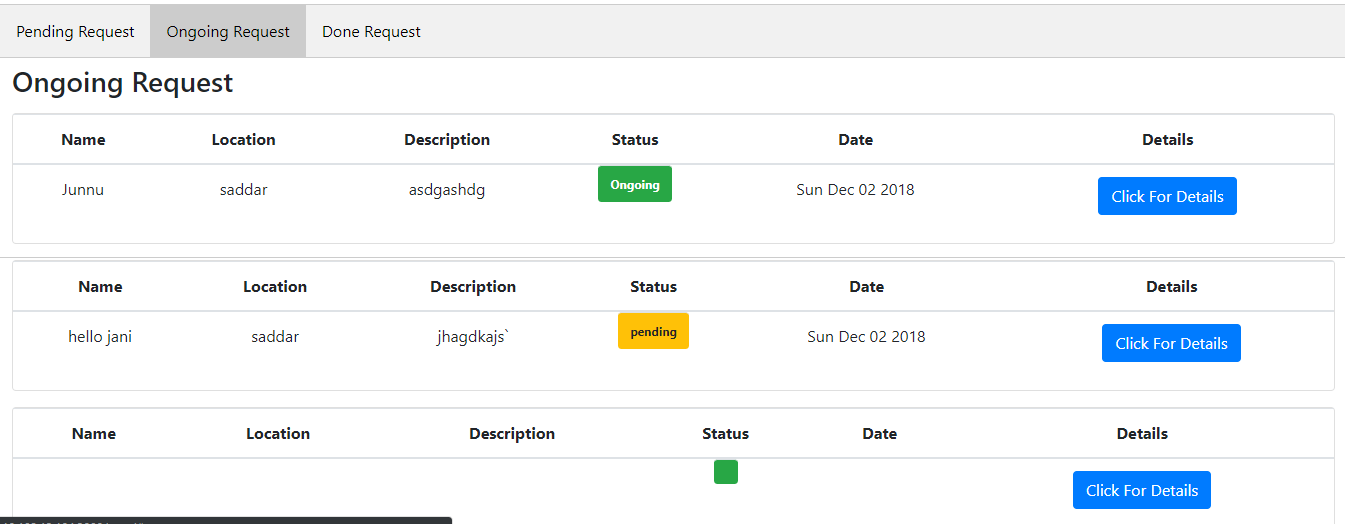Click the jhagdkajs` description text

[x=473, y=337]
